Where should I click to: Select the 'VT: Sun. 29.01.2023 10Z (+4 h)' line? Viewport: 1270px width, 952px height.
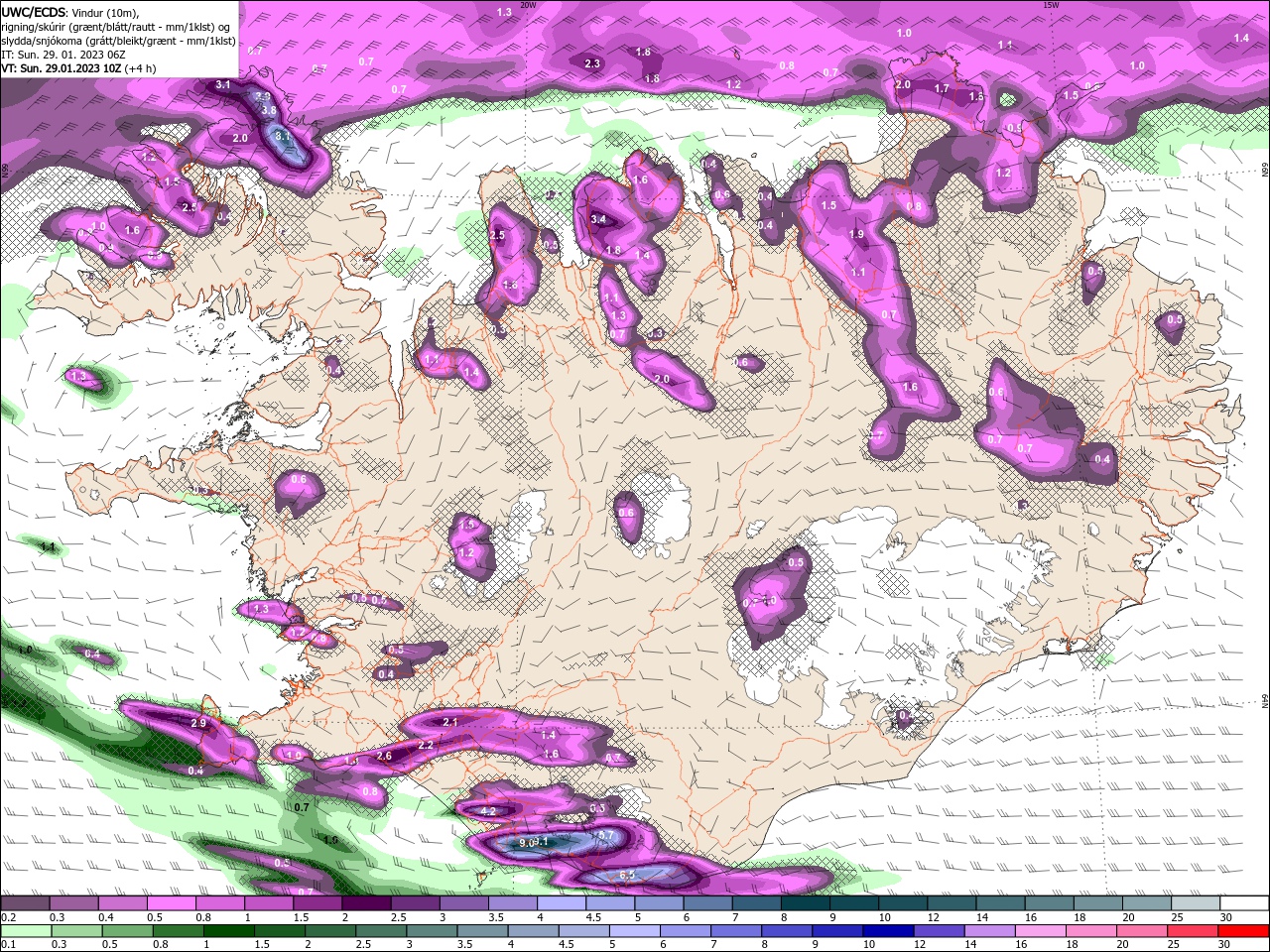point(78,68)
